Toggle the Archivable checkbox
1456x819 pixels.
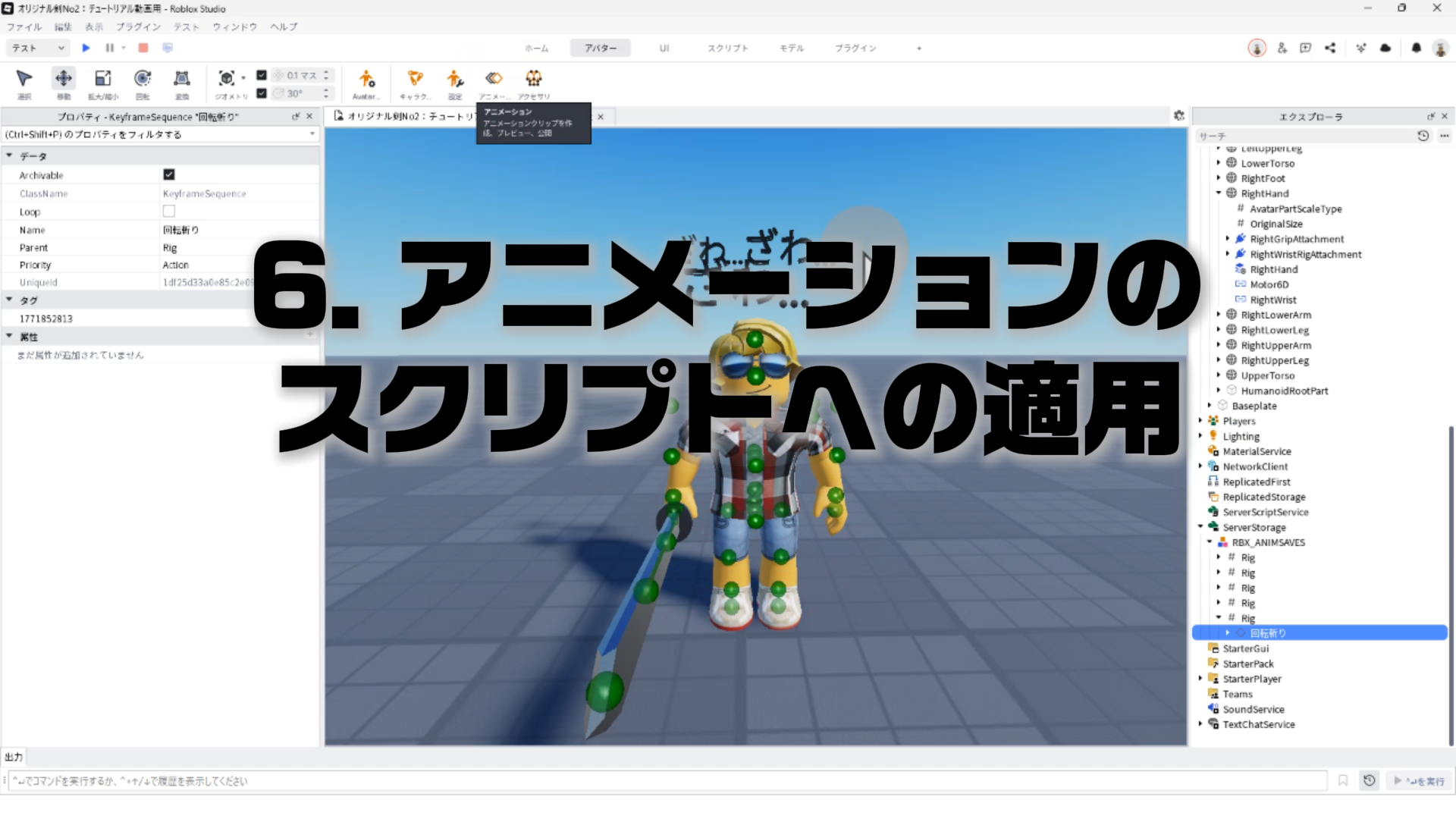coord(169,174)
